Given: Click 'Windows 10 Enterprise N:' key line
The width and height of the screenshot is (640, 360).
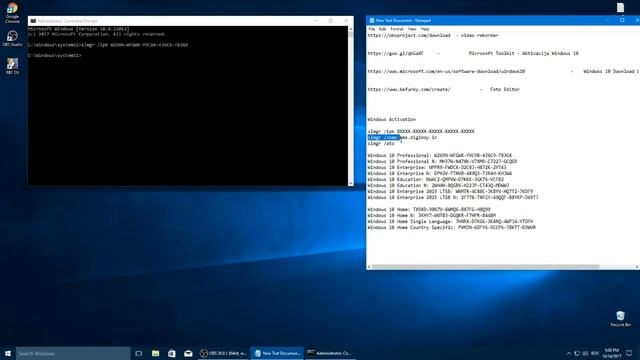Looking at the screenshot, I should click(x=440, y=173).
